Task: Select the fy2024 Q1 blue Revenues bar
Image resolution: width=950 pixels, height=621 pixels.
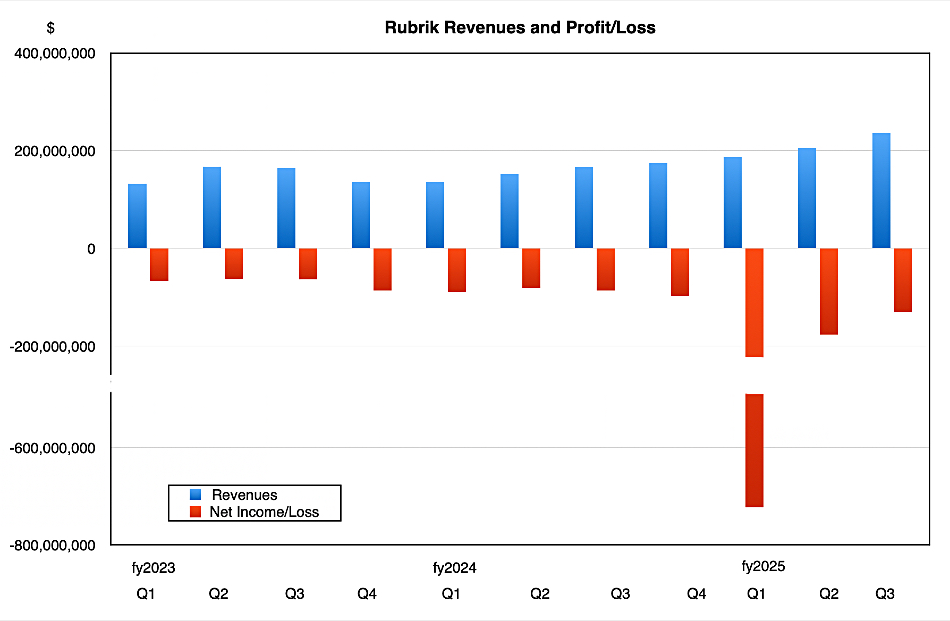Action: (x=435, y=215)
